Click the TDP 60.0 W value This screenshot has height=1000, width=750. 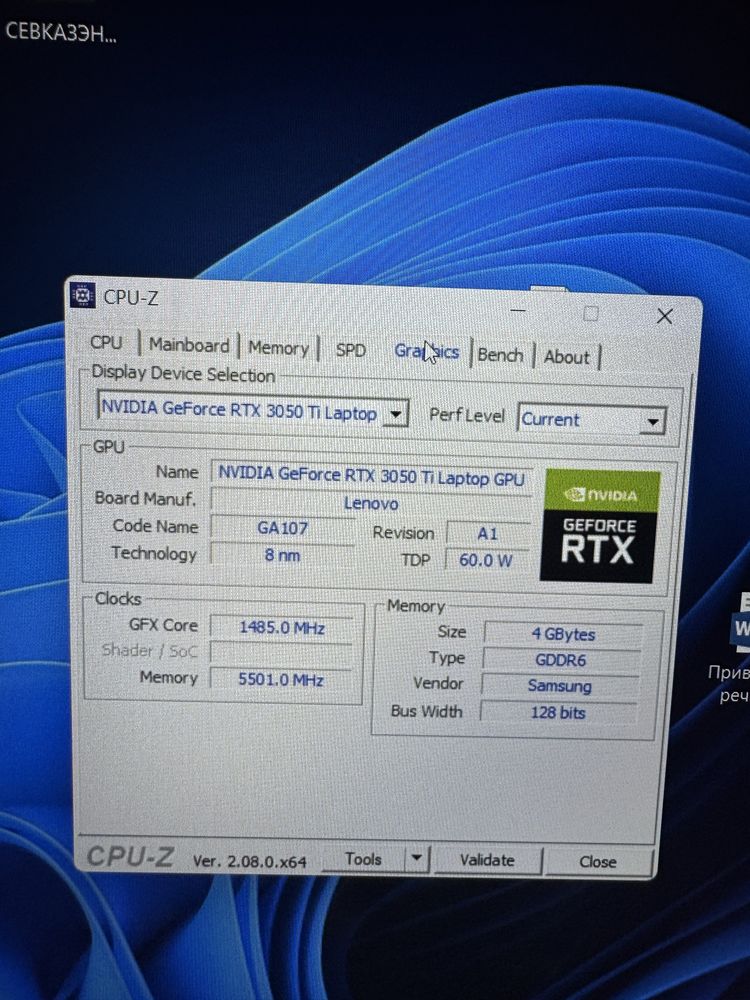pos(486,561)
